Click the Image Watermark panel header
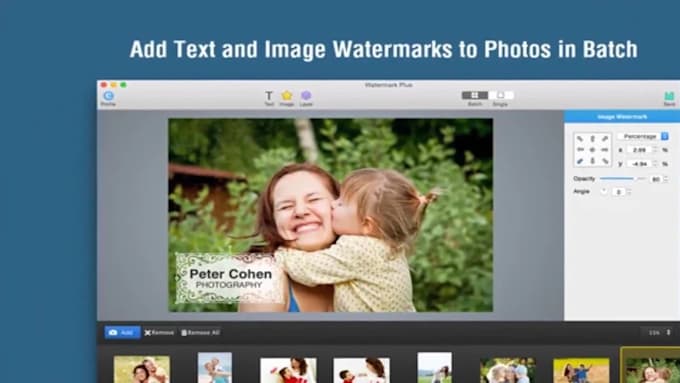The width and height of the screenshot is (680, 383). click(622, 116)
